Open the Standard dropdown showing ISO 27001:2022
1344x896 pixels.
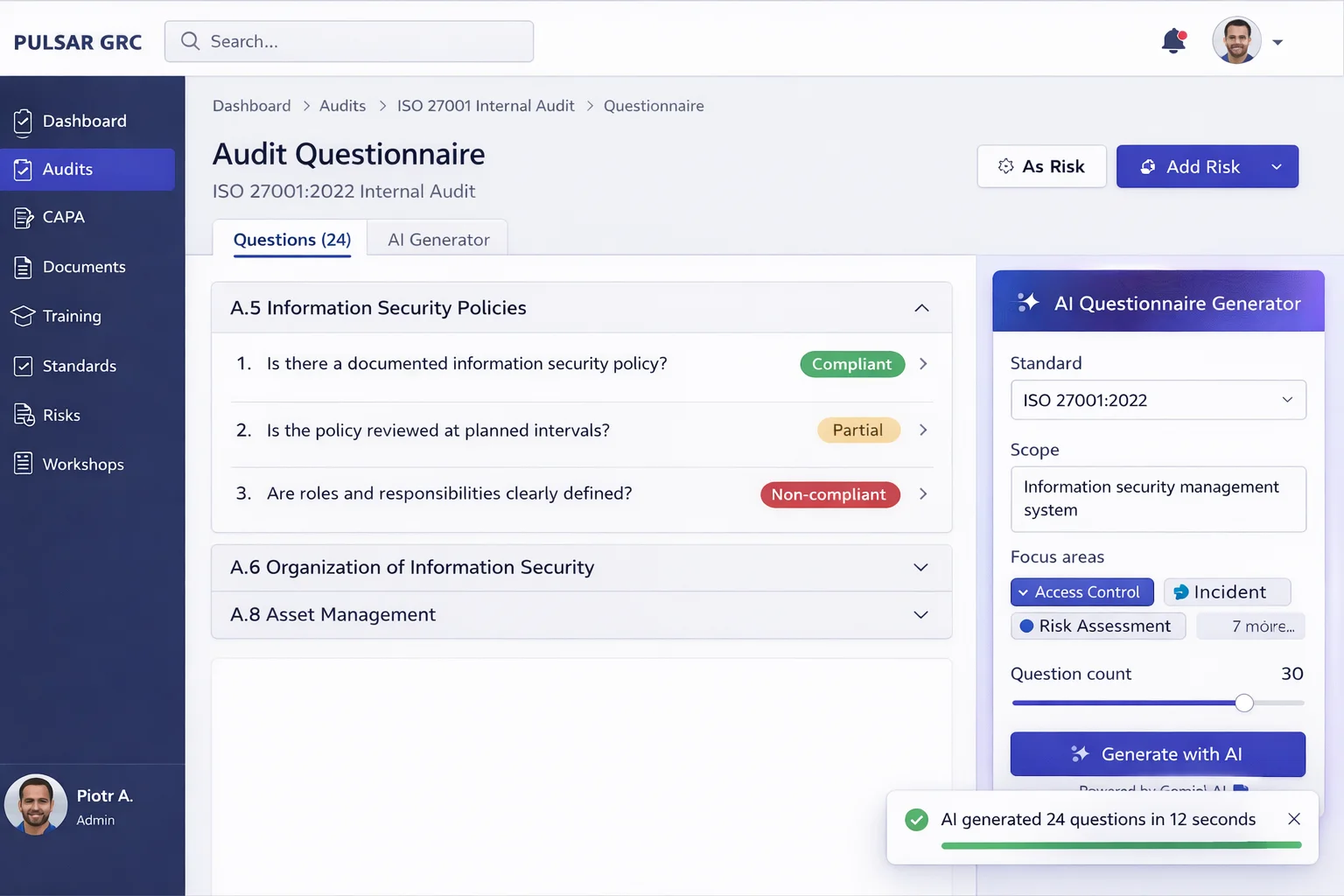[x=1158, y=400]
